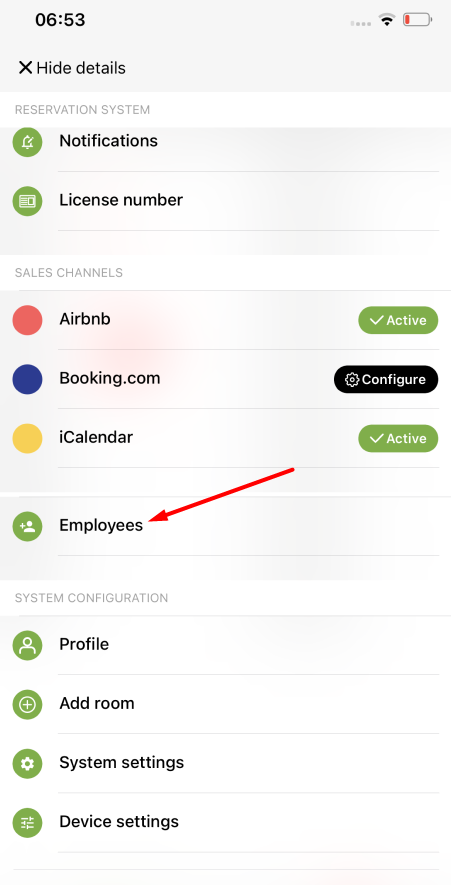
Task: Open the Employees menu entry
Action: pos(225,526)
